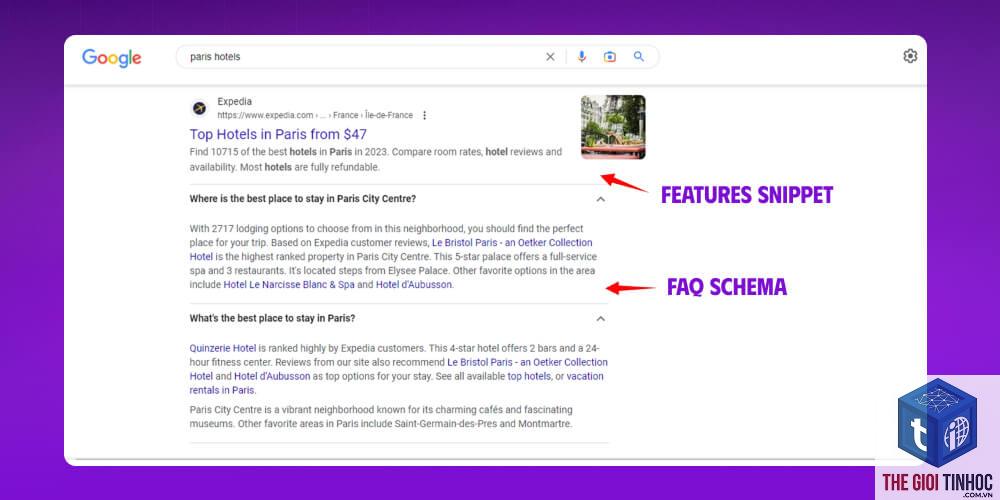
Task: Open Hotel d'Aubusson link in second answer
Action: 272,376
